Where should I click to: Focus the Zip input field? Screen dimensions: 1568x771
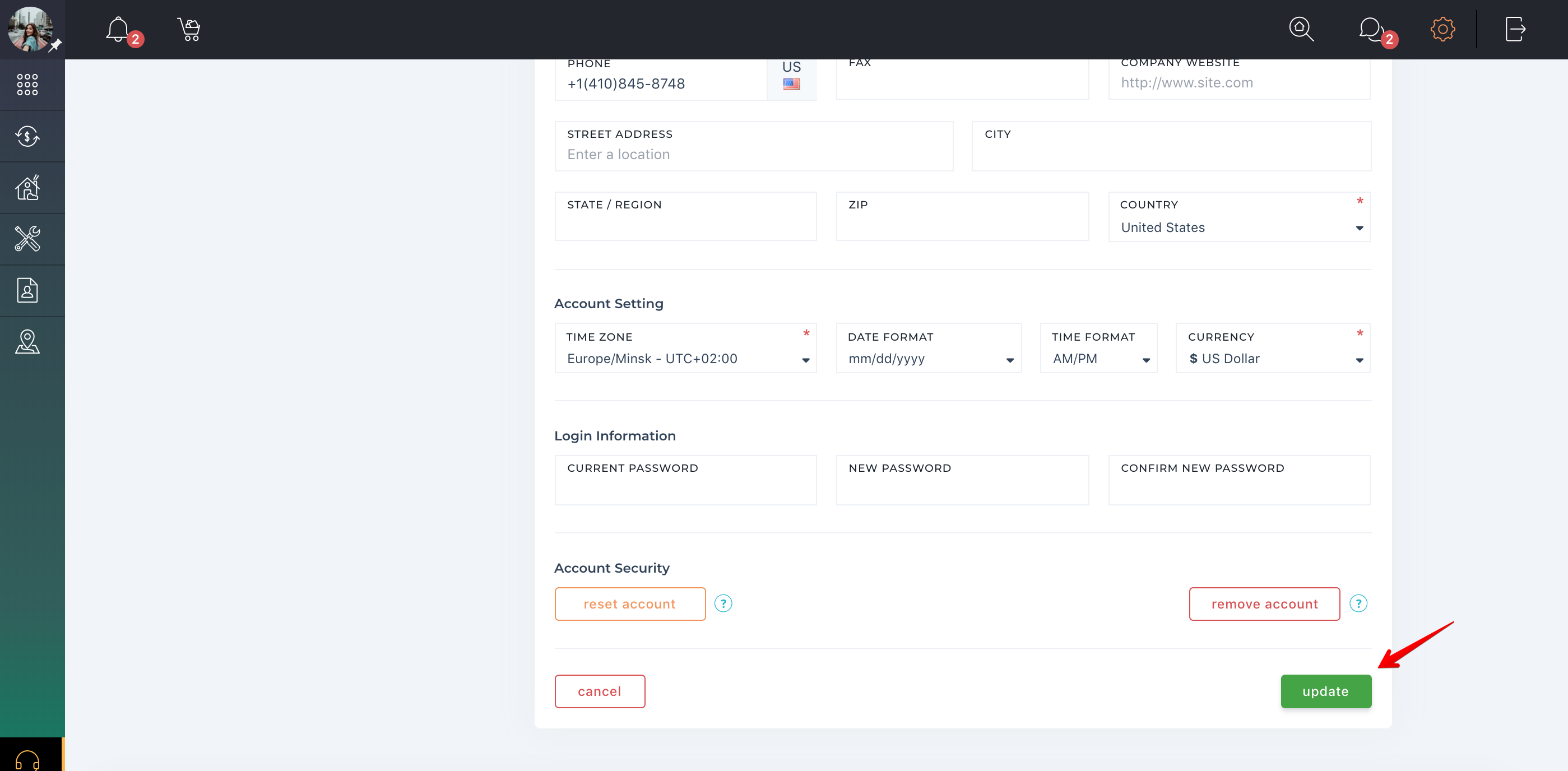(962, 217)
